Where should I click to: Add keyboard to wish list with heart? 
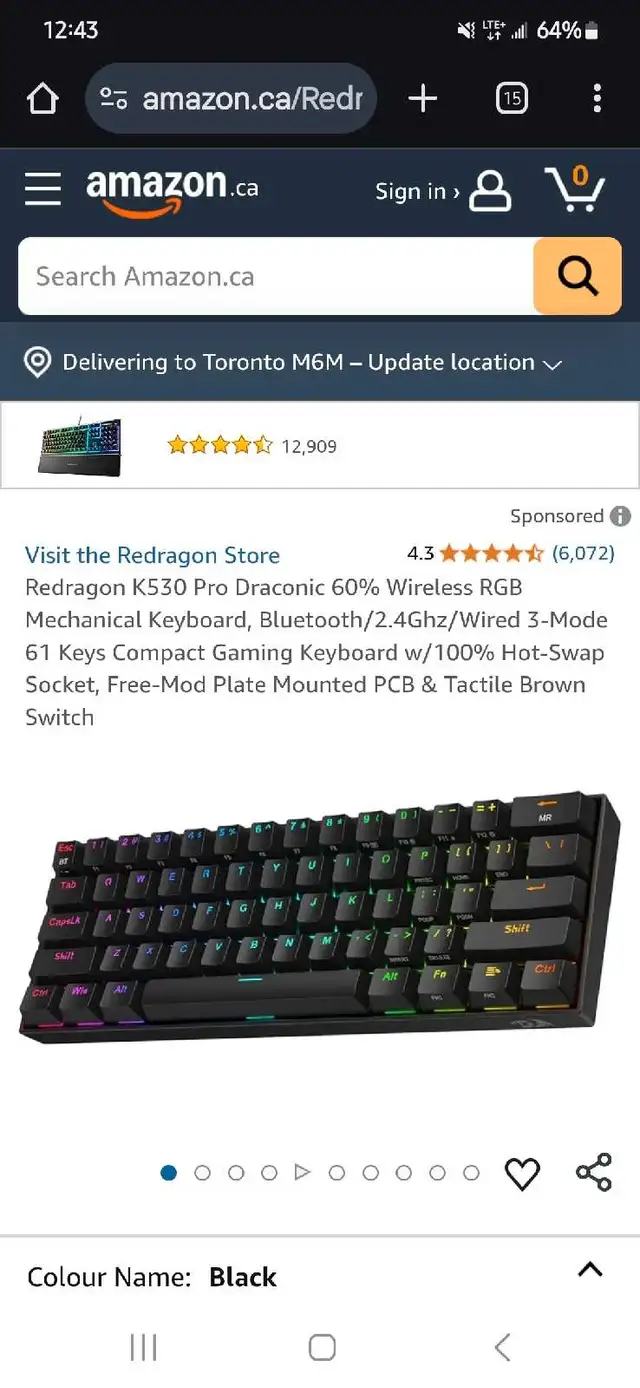pyautogui.click(x=522, y=1173)
